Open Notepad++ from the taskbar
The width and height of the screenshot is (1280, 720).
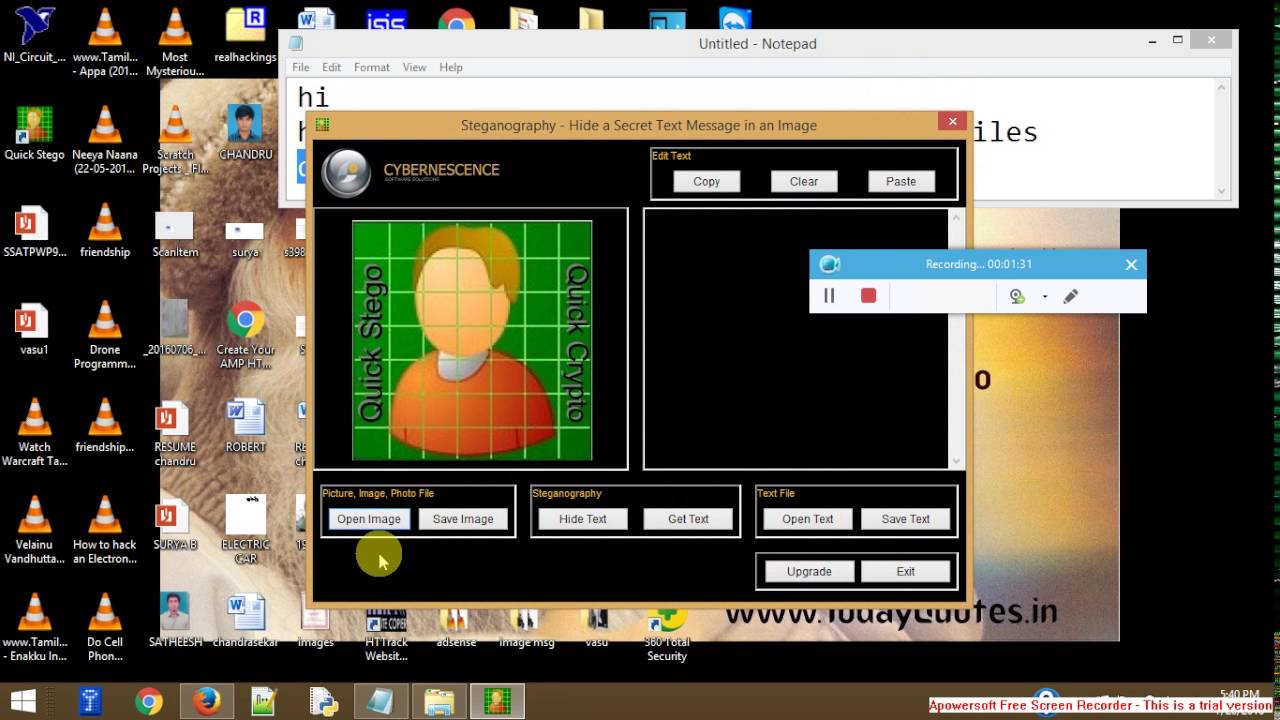(x=264, y=702)
